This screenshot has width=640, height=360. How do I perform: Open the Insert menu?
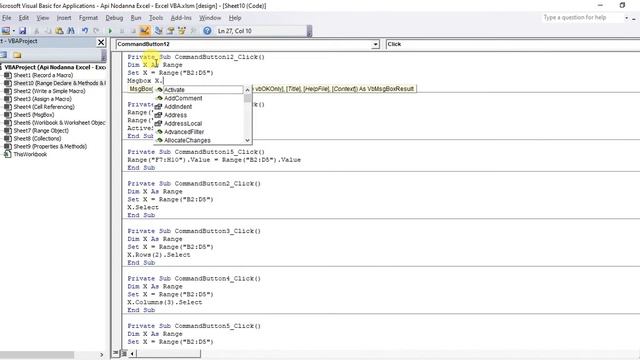64,18
